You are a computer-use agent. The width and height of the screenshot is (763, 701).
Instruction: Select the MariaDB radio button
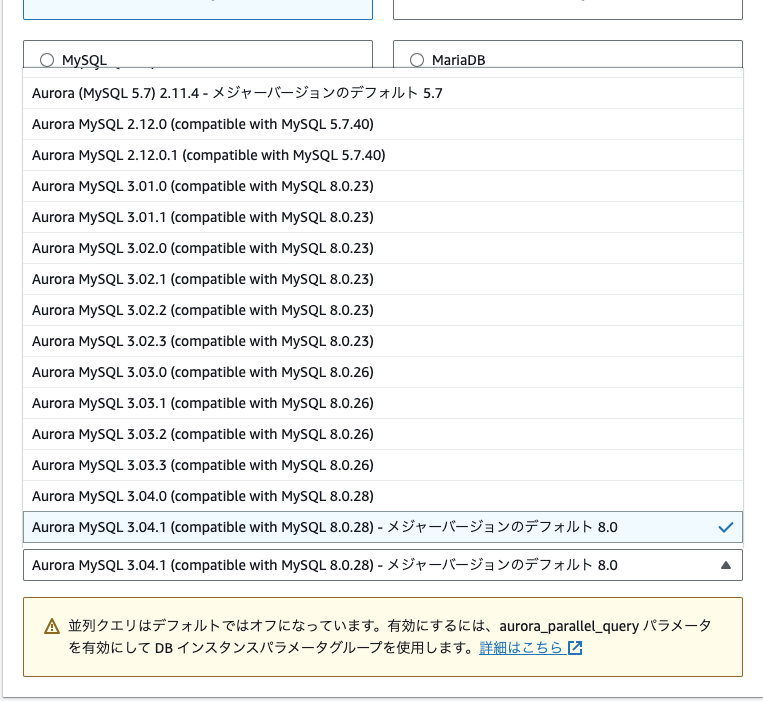tap(417, 60)
